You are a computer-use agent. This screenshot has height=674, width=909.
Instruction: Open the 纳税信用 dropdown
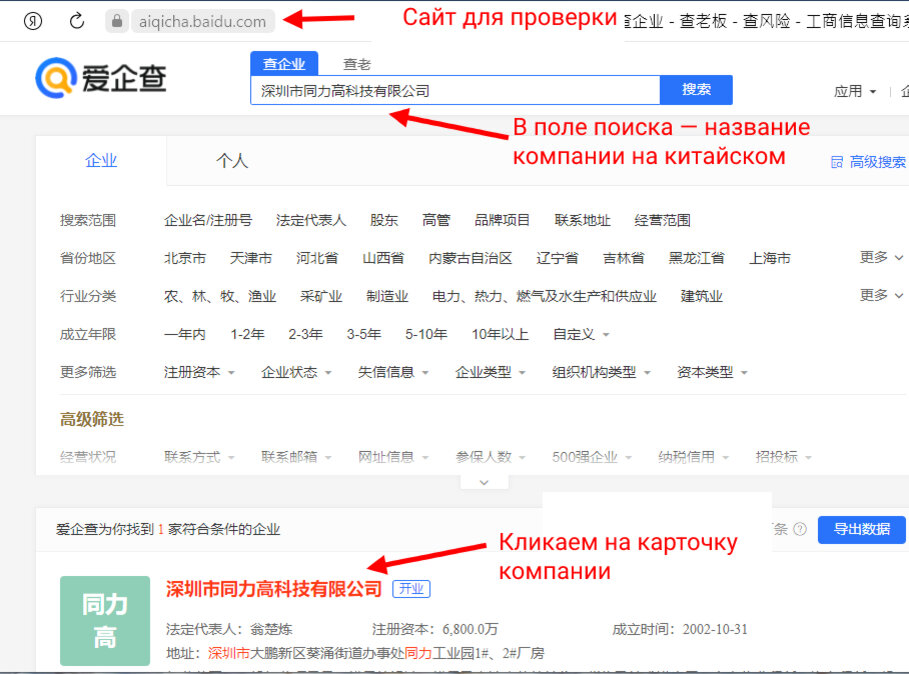pyautogui.click(x=693, y=457)
